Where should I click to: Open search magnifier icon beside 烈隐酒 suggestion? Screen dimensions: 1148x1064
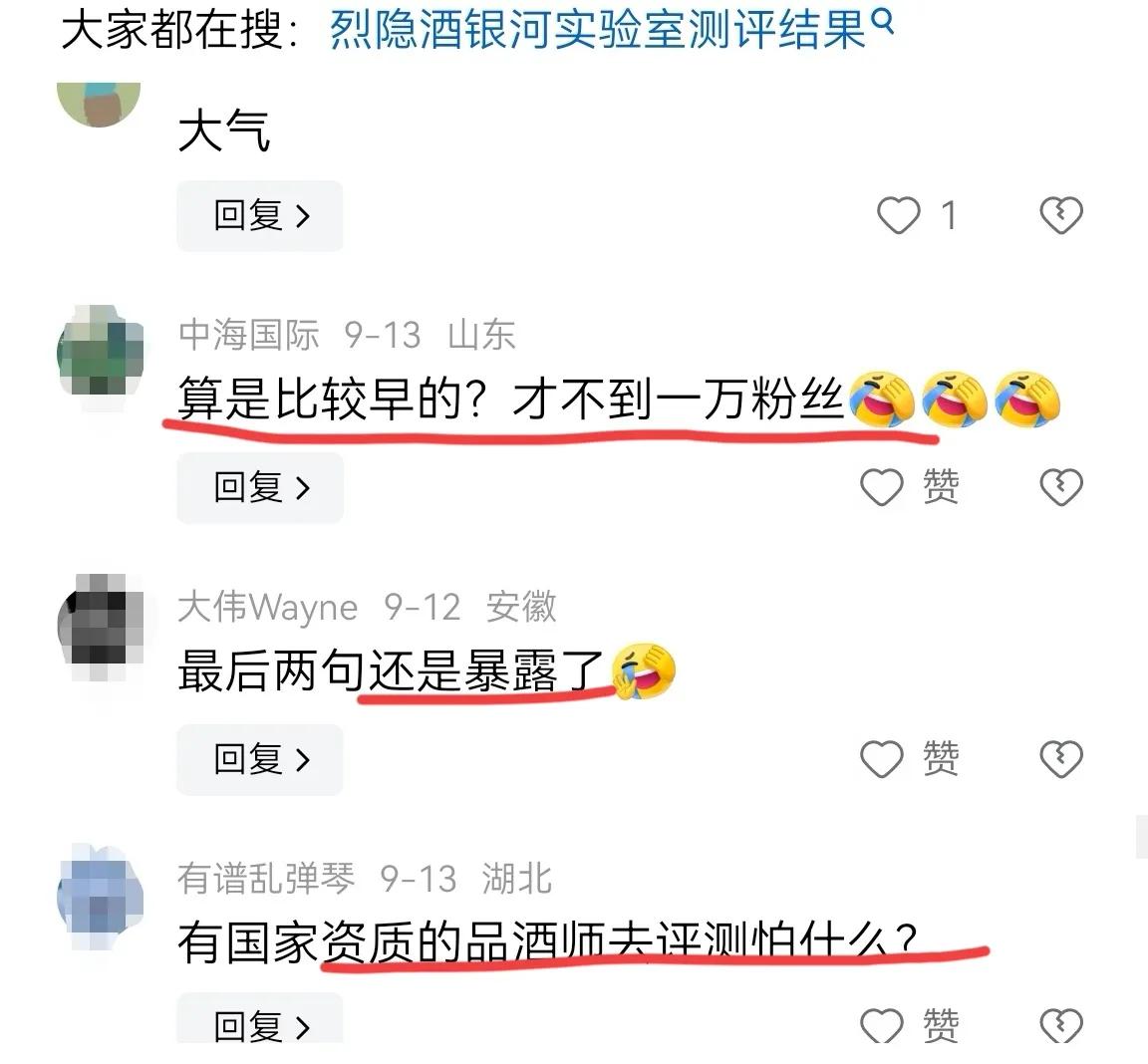coord(884,22)
